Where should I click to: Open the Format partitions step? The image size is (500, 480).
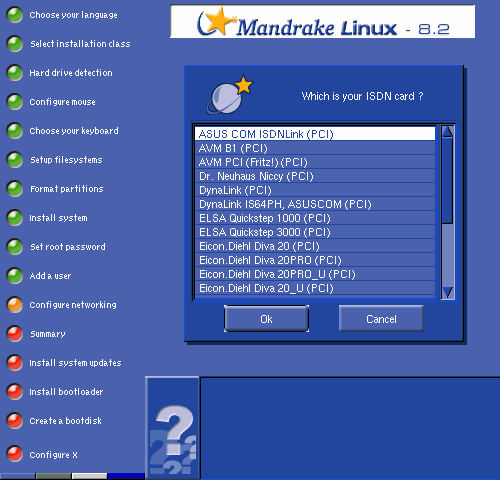tap(67, 189)
